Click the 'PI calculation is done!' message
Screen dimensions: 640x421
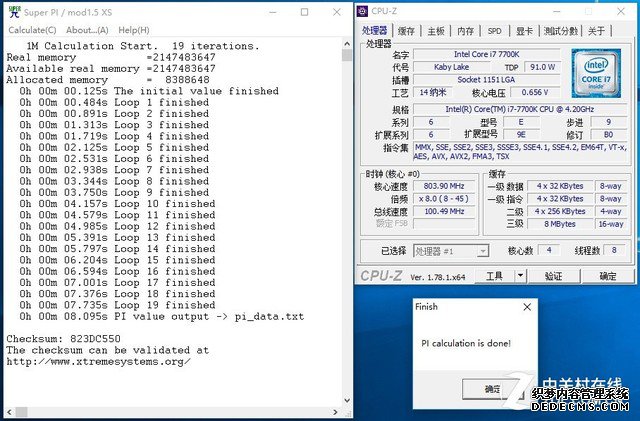466,343
